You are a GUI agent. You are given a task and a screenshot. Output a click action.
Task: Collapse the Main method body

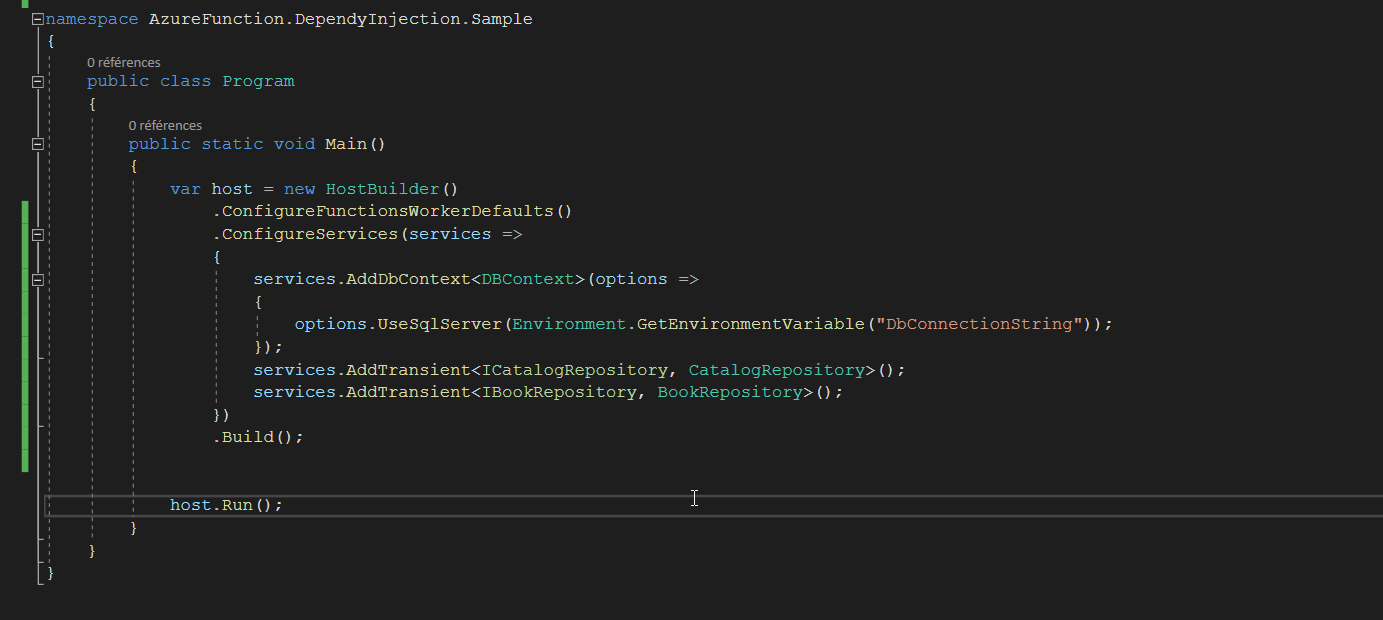point(36,143)
